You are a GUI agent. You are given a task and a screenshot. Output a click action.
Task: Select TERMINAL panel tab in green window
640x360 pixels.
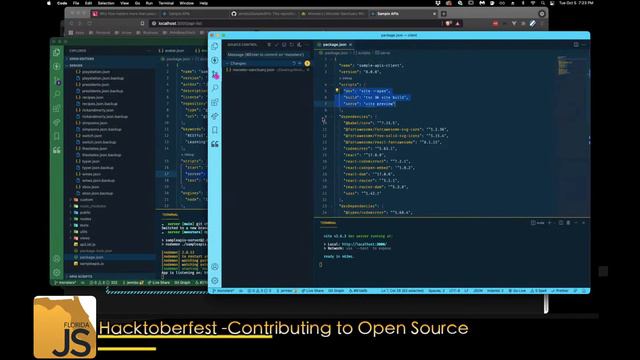170,214
